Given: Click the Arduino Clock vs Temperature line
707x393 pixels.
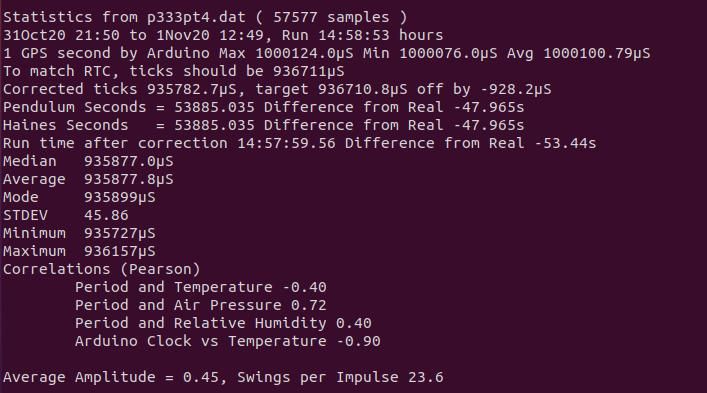Looking at the screenshot, I should point(228,341).
